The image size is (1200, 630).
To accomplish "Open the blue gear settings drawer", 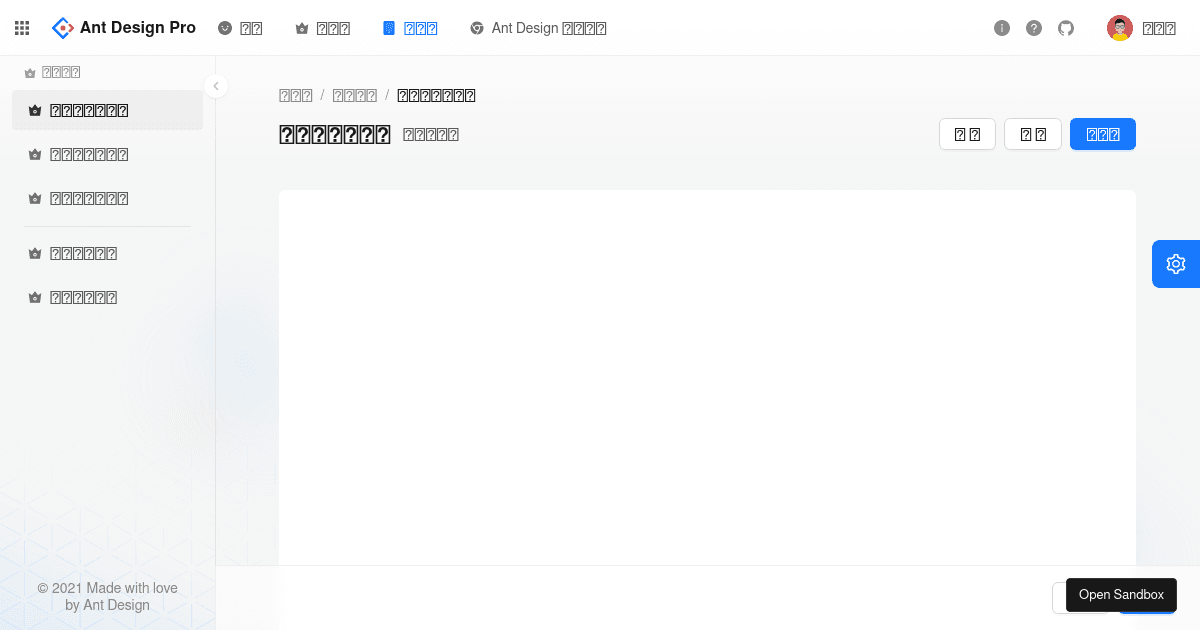I will [x=1176, y=264].
